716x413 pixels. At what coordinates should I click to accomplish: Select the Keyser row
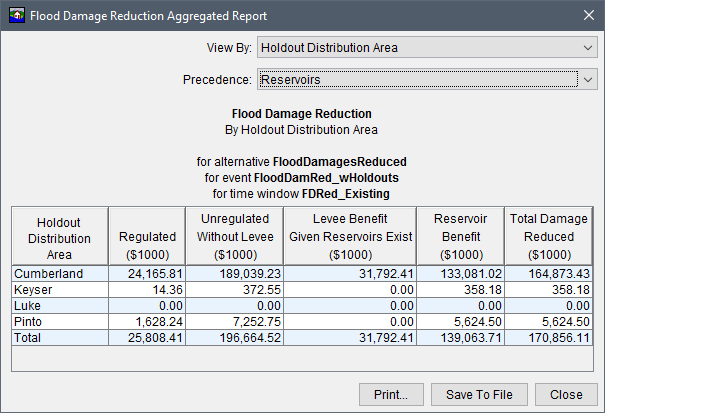point(302,290)
